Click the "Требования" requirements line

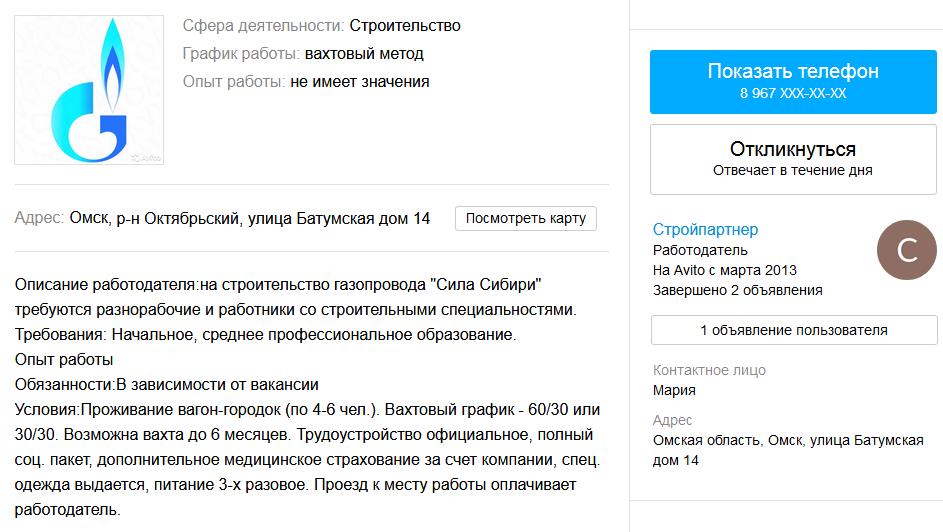[x=60, y=333]
